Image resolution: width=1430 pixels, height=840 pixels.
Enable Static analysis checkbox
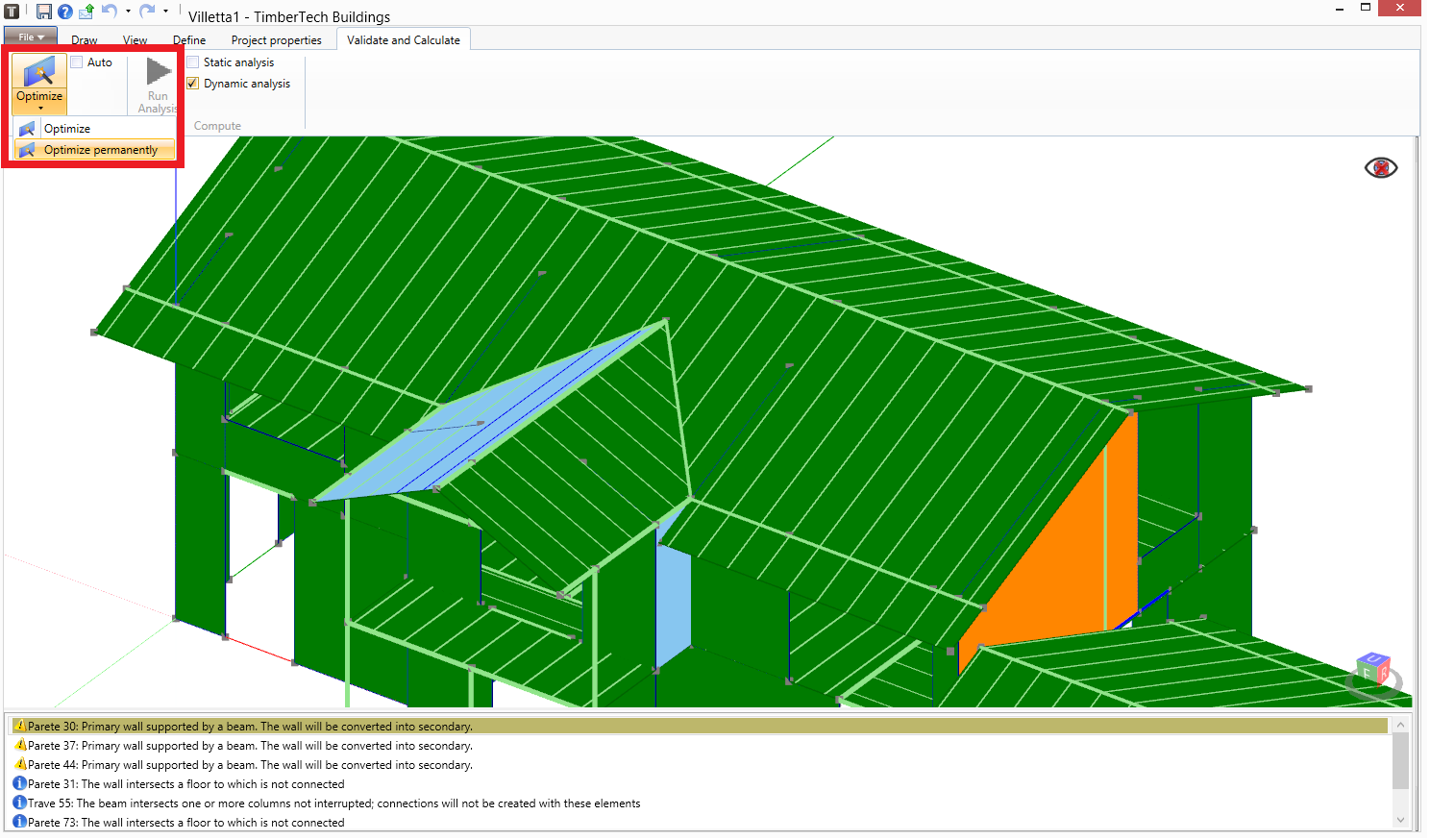click(x=193, y=62)
